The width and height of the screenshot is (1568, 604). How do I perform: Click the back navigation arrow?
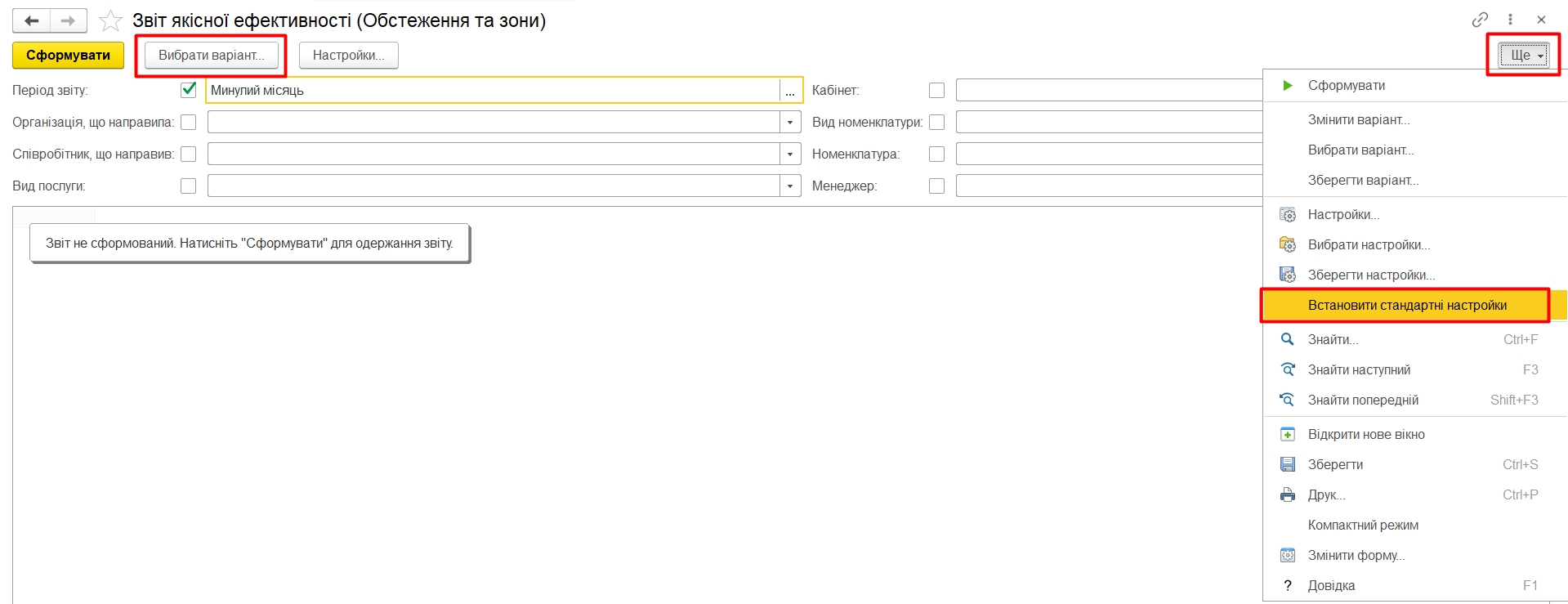(32, 20)
